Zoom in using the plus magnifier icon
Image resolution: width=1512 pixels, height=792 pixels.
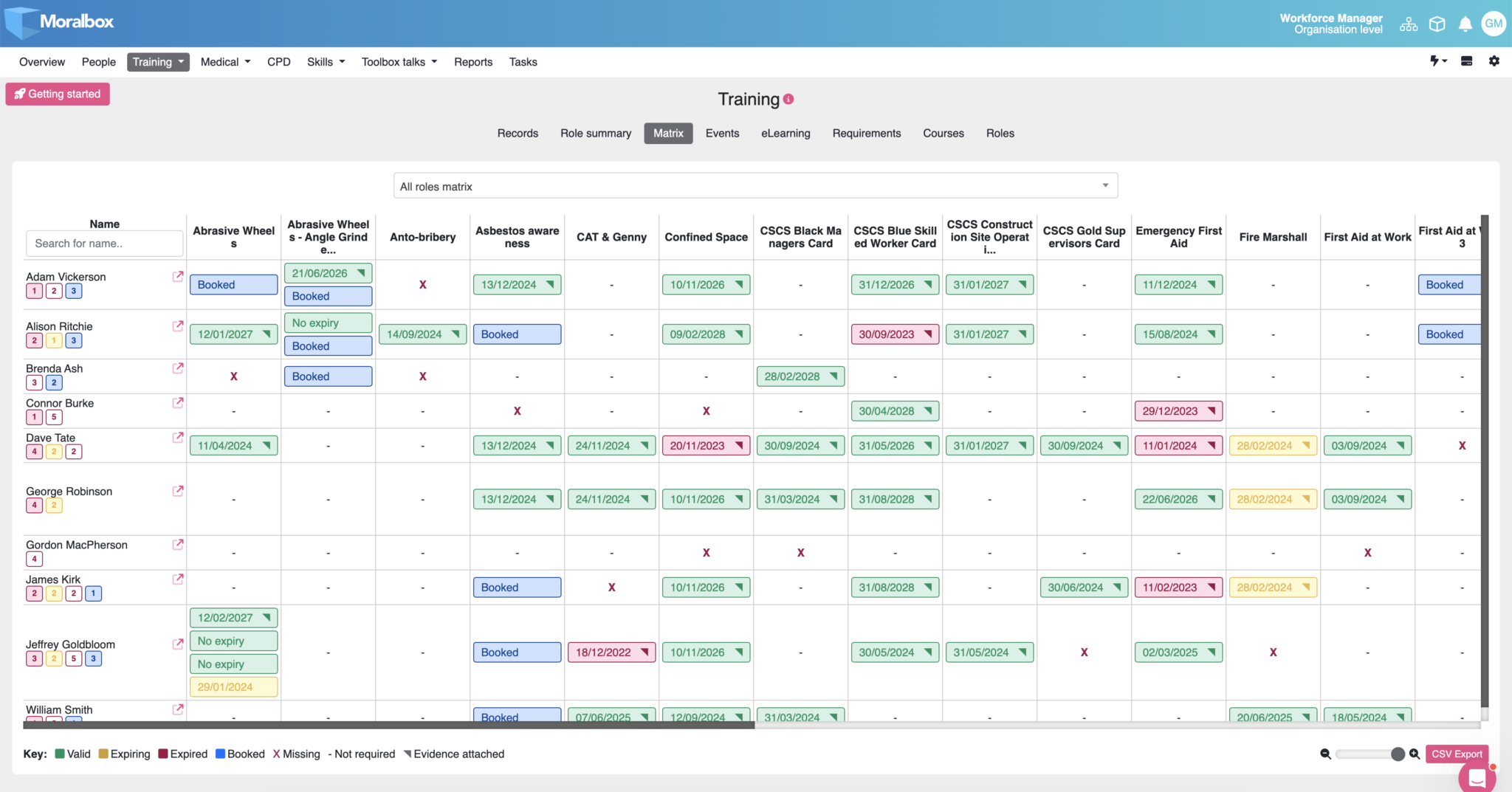(x=1415, y=754)
